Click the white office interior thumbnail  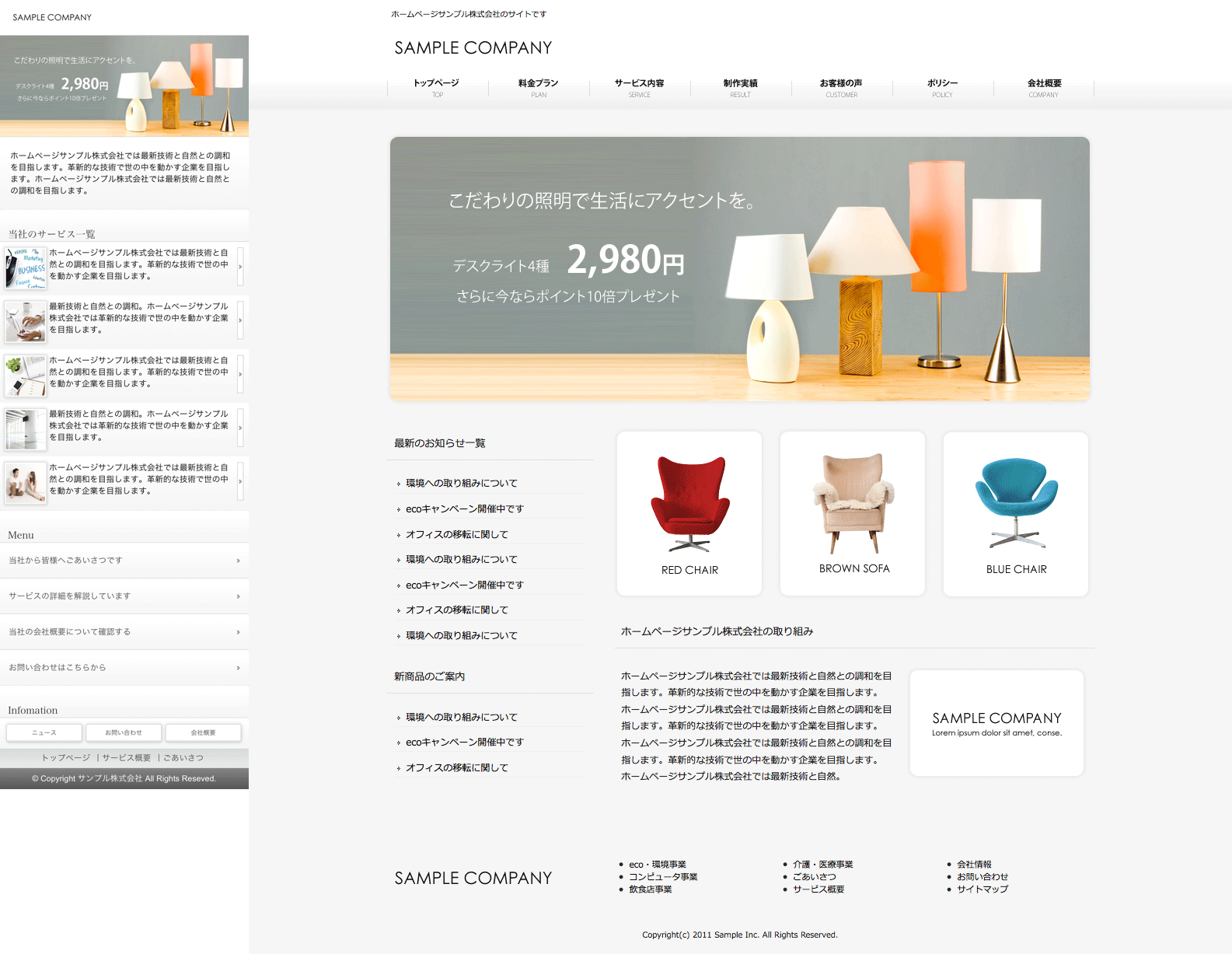[x=25, y=428]
